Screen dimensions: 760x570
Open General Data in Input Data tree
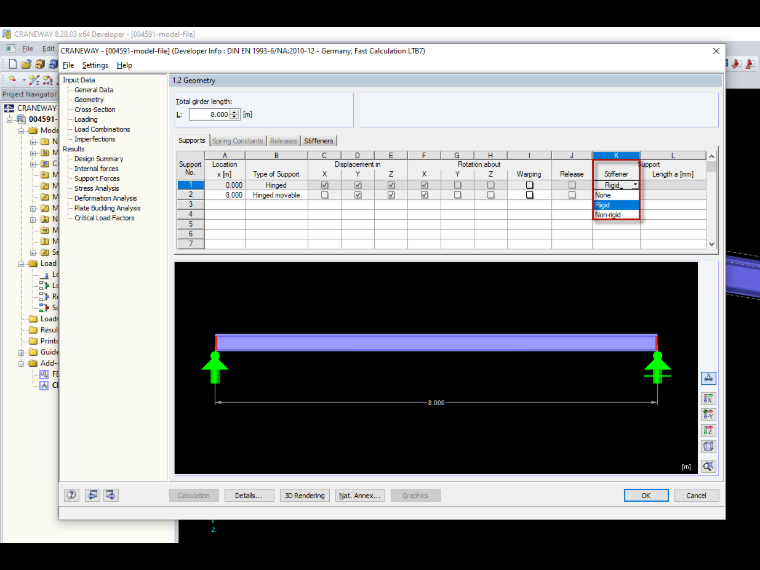click(x=94, y=90)
